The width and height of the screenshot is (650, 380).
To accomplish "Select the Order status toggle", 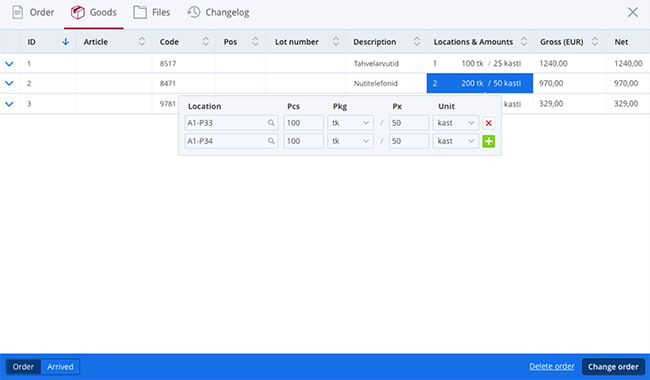I will (23, 367).
